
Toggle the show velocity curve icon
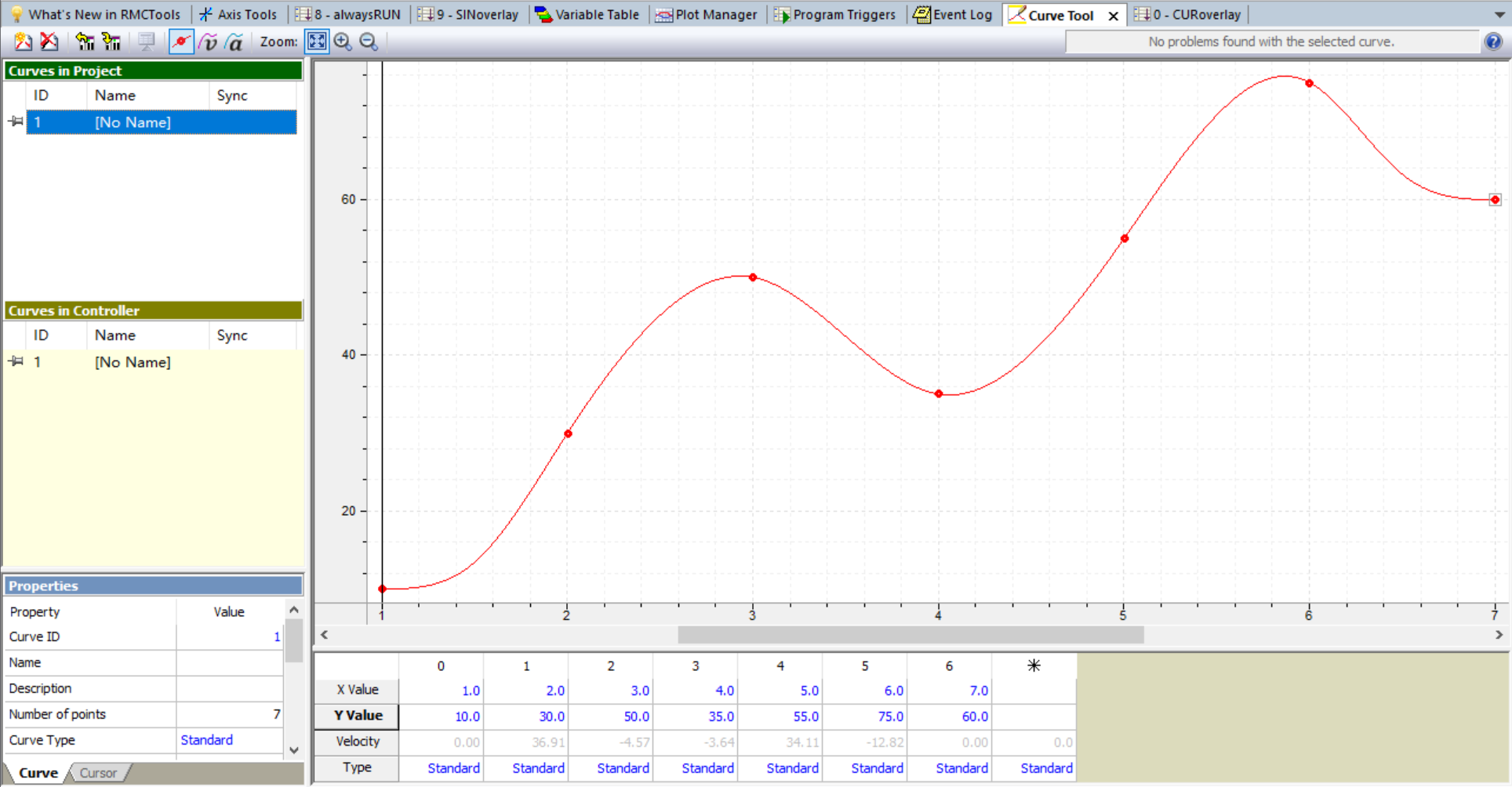click(x=208, y=42)
